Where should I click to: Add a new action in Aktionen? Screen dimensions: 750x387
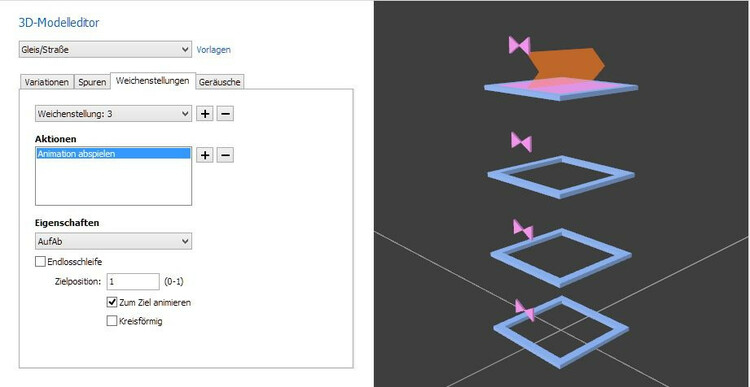coord(205,155)
